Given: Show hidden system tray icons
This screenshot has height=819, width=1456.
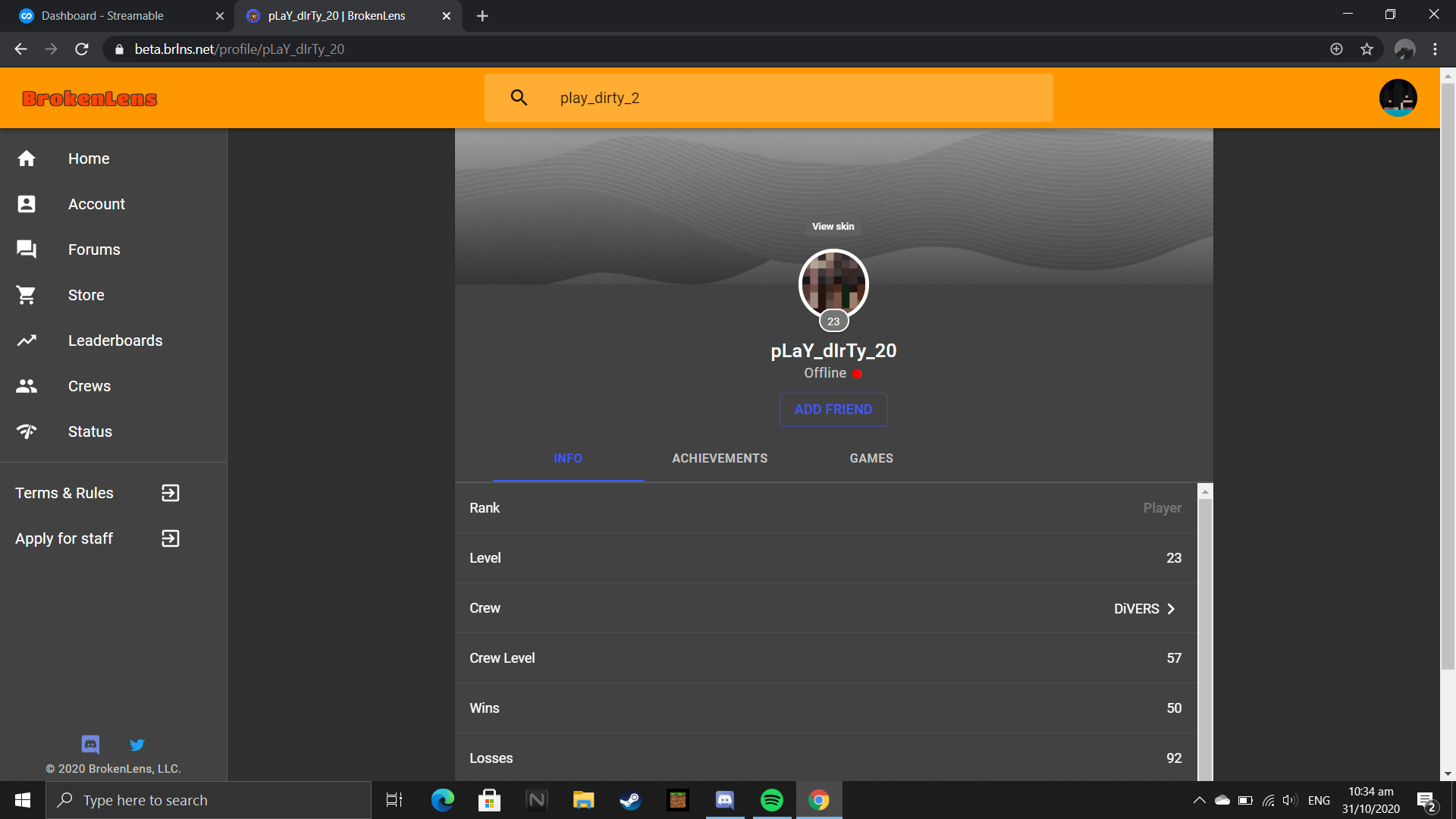Looking at the screenshot, I should coord(1199,800).
